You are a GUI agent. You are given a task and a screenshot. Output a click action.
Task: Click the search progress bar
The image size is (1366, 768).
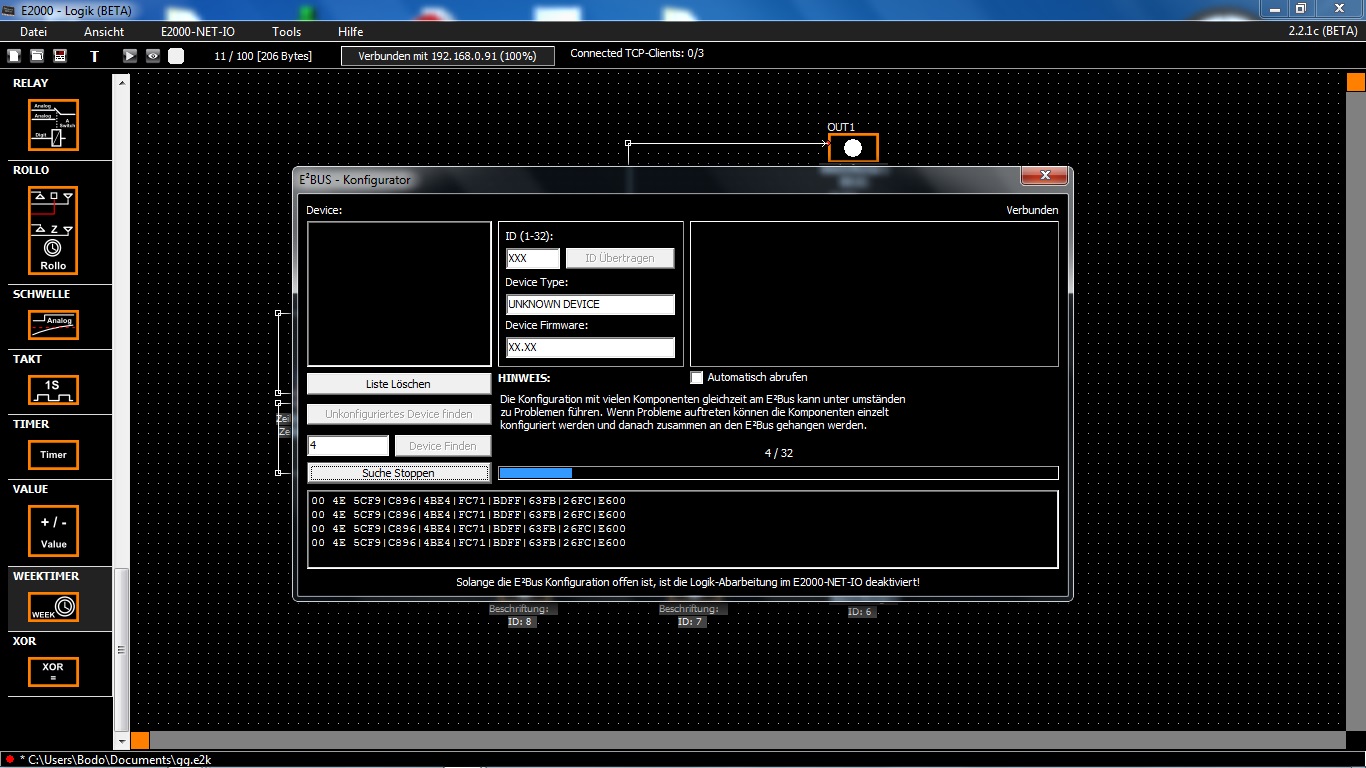(777, 473)
